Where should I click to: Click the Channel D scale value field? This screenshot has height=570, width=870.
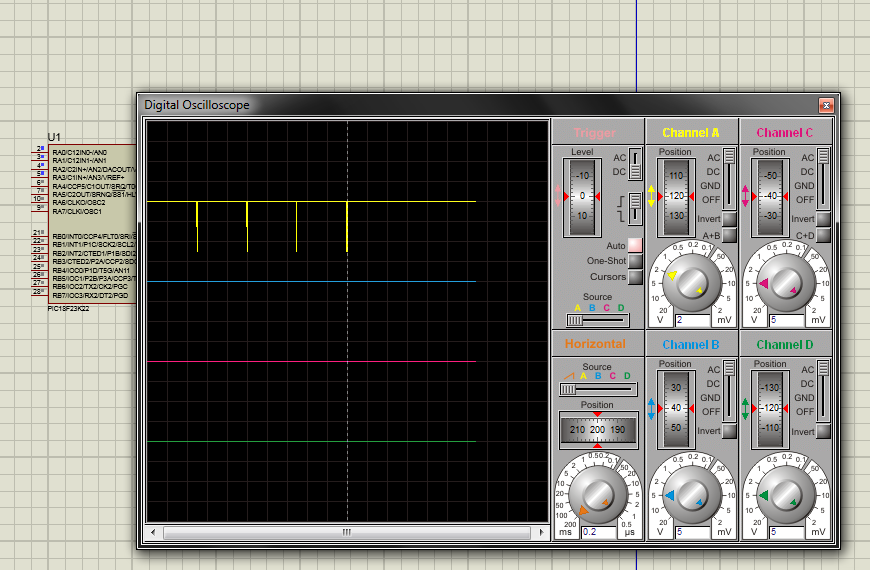787,532
